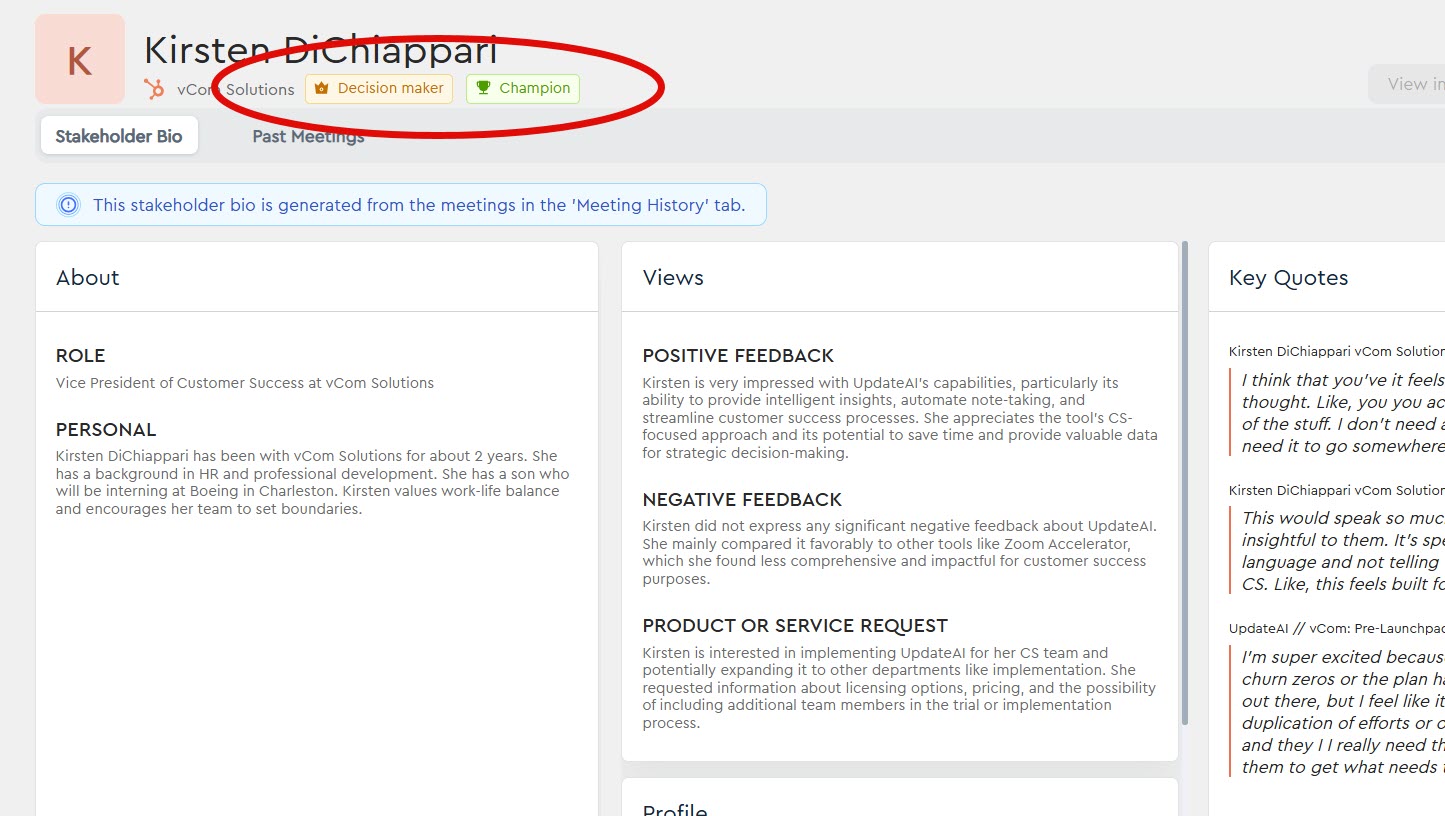
Task: Click the crown icon in Decision maker badge
Action: pos(321,88)
